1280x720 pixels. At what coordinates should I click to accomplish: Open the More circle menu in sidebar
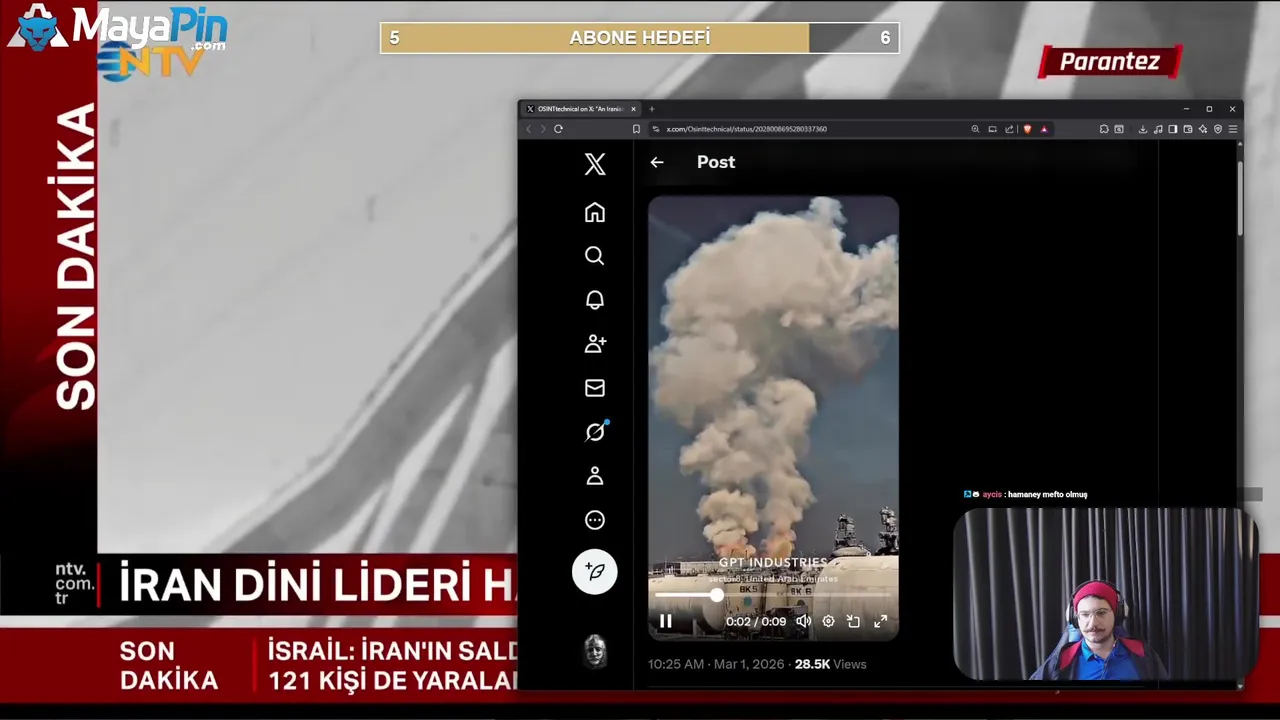(x=595, y=520)
